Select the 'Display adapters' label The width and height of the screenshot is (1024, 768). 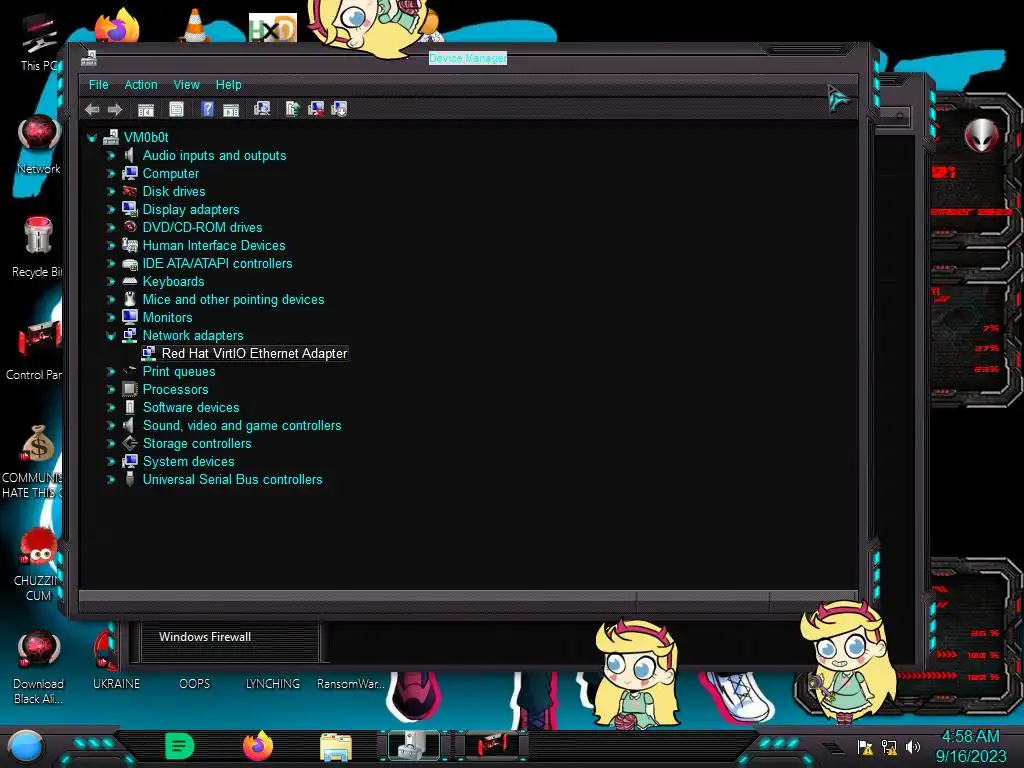tap(191, 210)
